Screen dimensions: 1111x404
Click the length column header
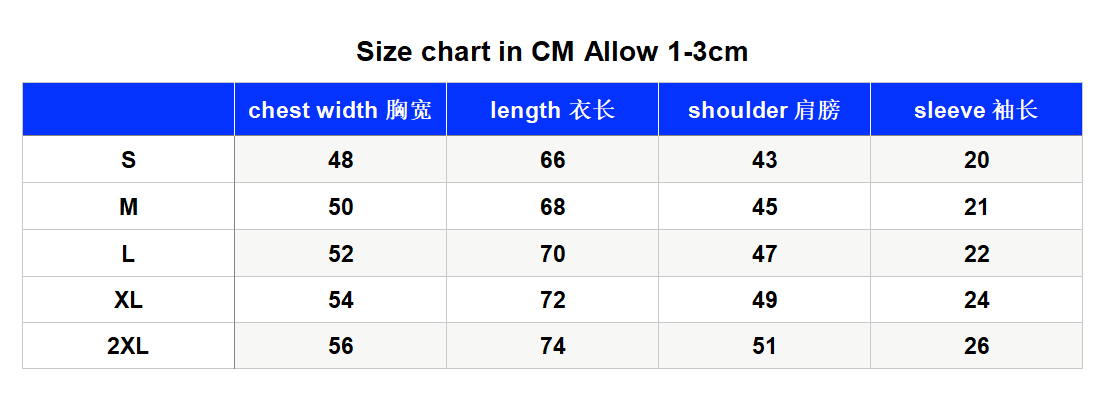[553, 110]
